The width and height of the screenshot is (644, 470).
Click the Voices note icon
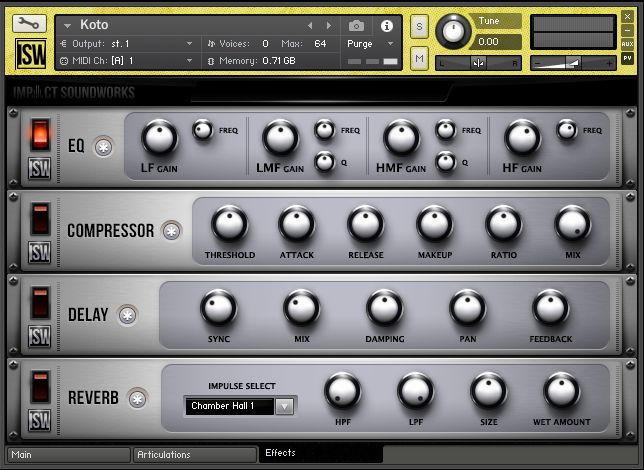(x=211, y=44)
